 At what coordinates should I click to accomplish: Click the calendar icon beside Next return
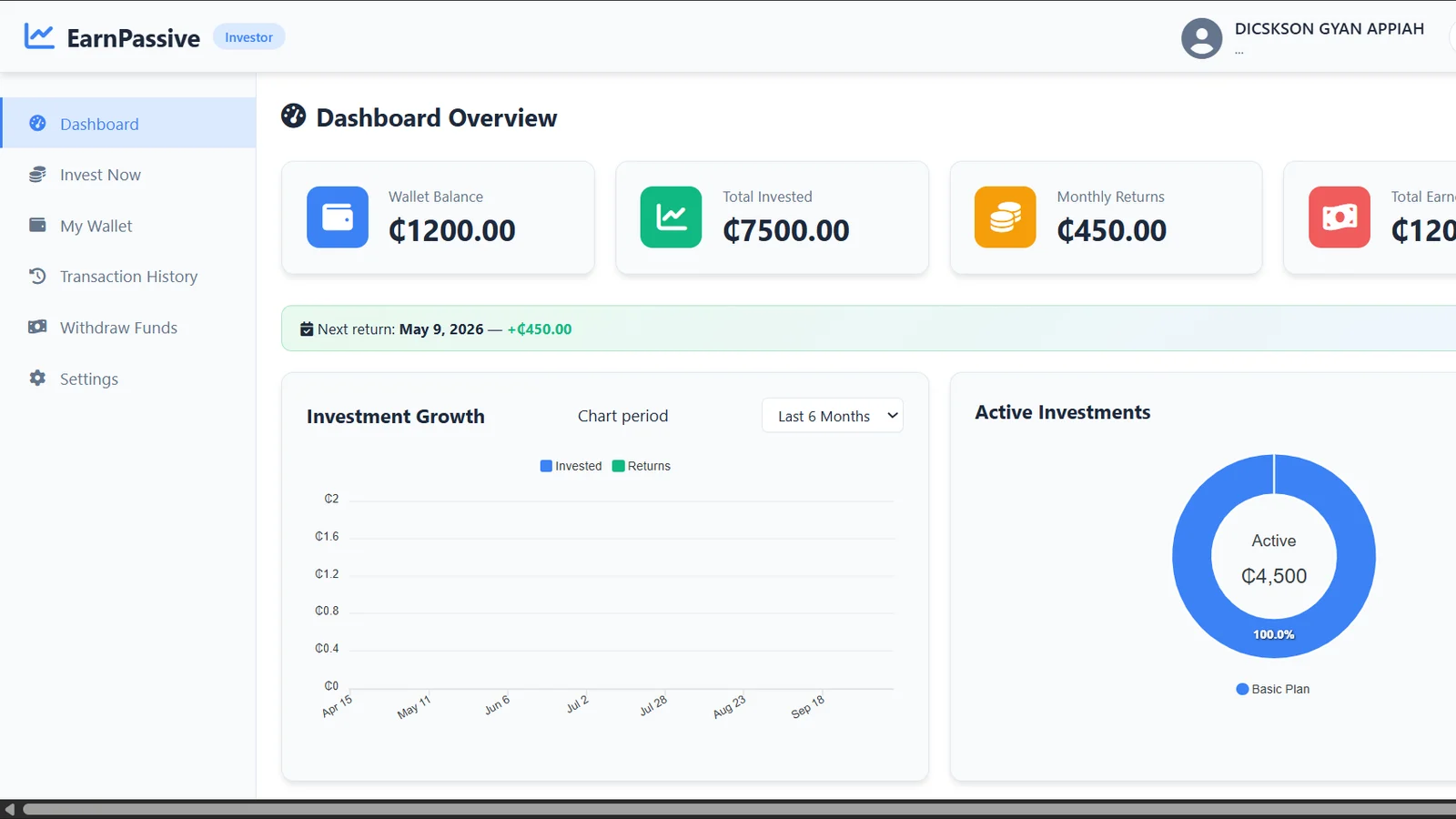307,329
